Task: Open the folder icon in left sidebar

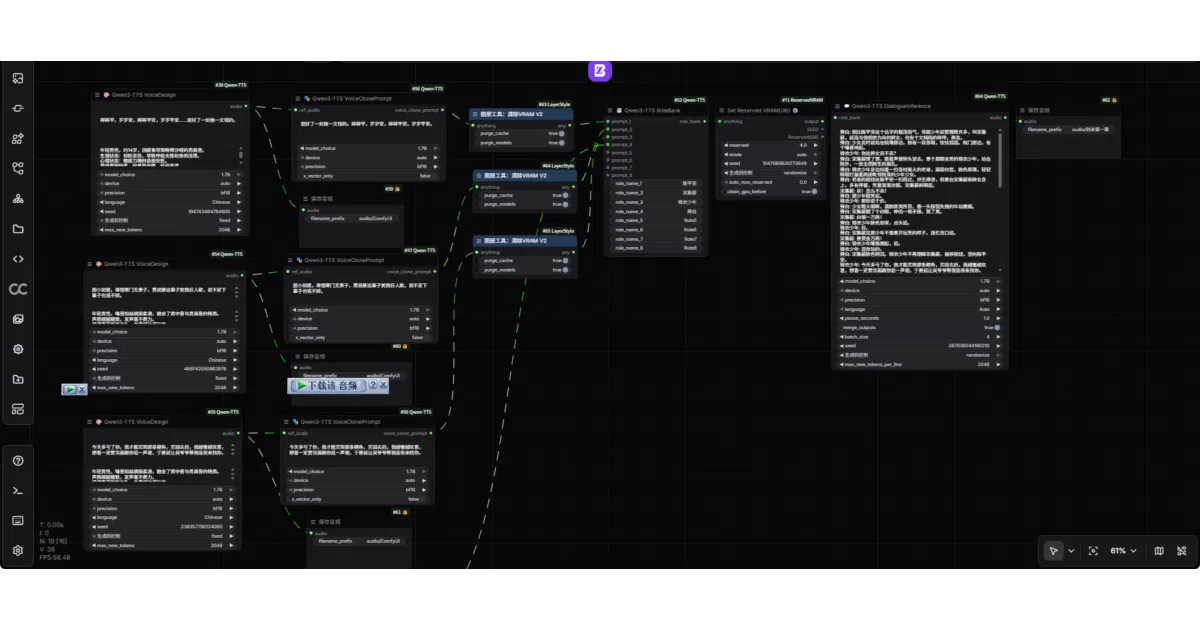Action: (x=17, y=229)
